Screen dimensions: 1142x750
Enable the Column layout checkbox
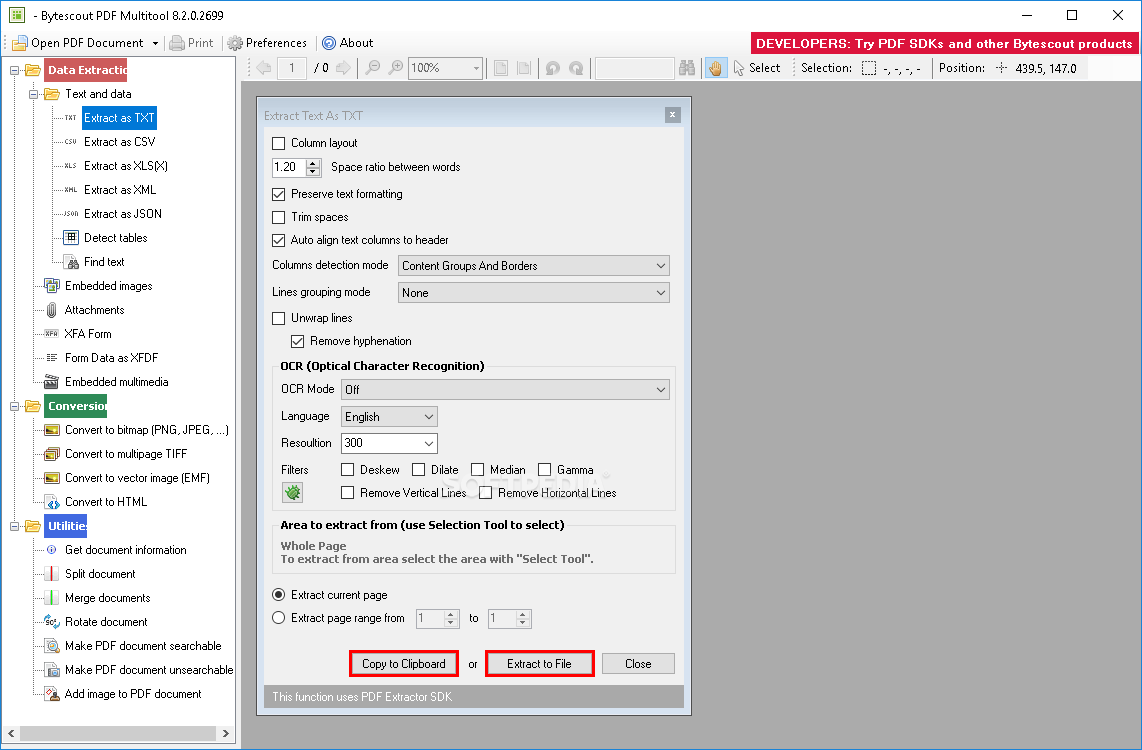click(x=278, y=143)
